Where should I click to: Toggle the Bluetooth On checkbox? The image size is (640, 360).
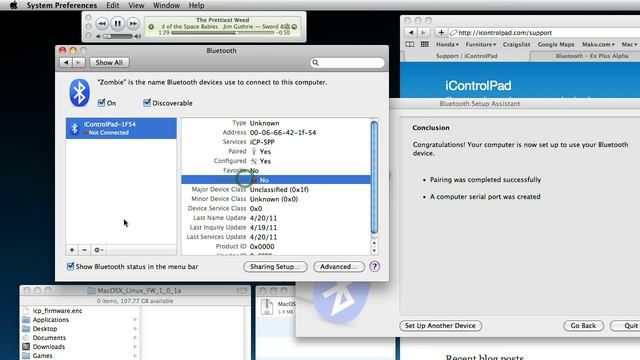click(102, 103)
